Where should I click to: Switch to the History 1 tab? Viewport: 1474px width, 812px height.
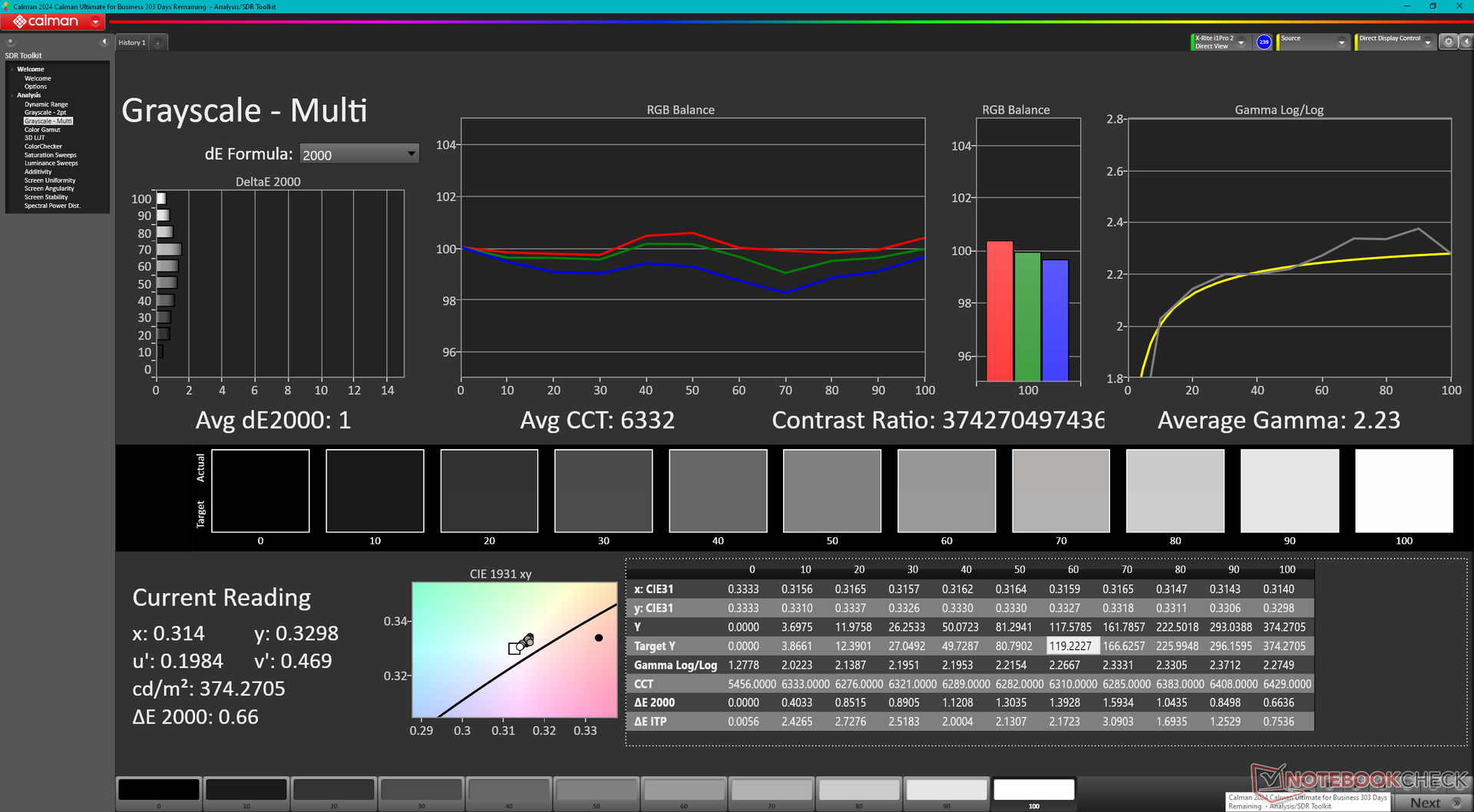click(x=132, y=43)
